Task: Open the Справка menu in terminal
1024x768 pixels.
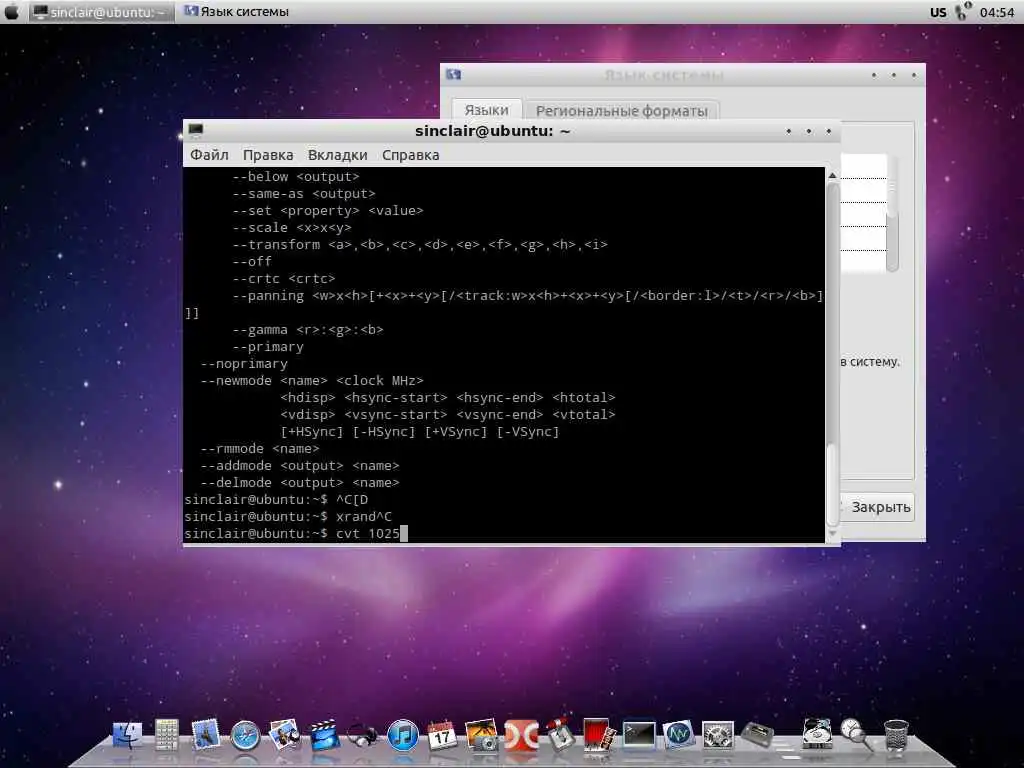Action: (x=411, y=155)
